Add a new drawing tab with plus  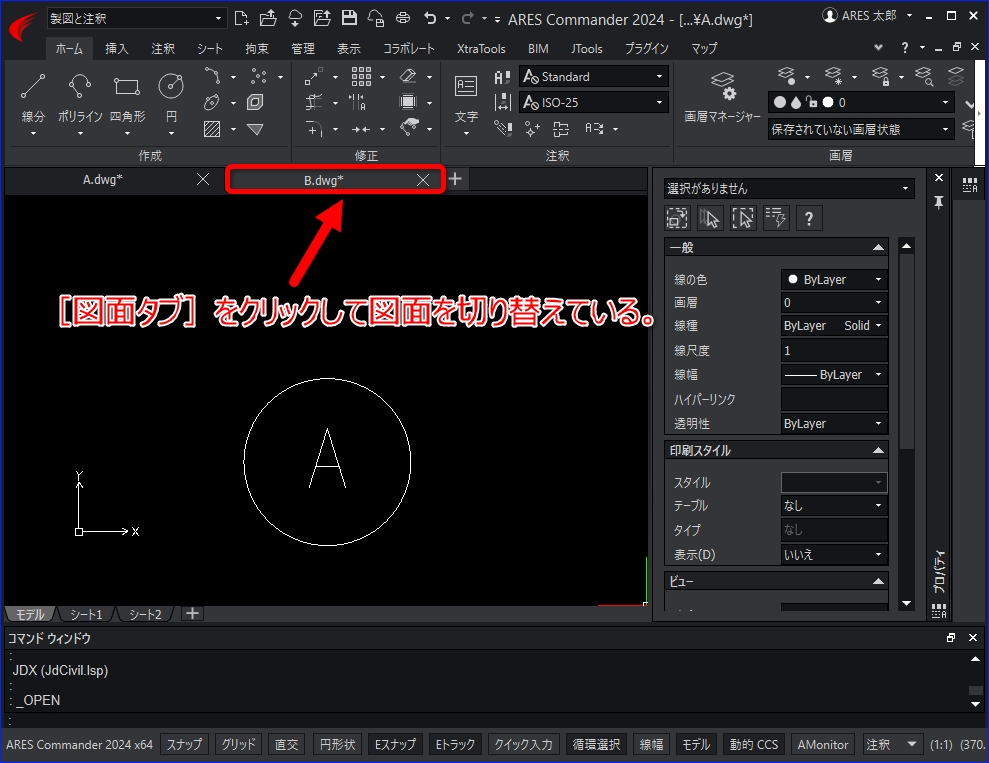pos(455,180)
